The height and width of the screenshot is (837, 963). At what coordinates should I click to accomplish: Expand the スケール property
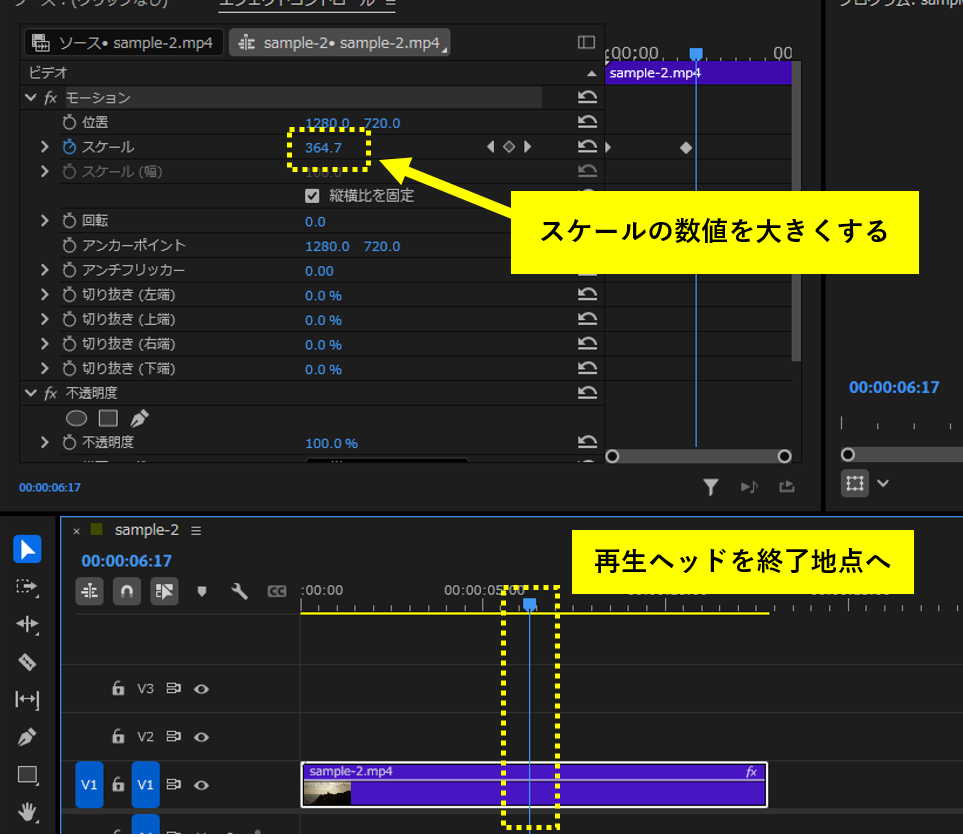[x=44, y=147]
